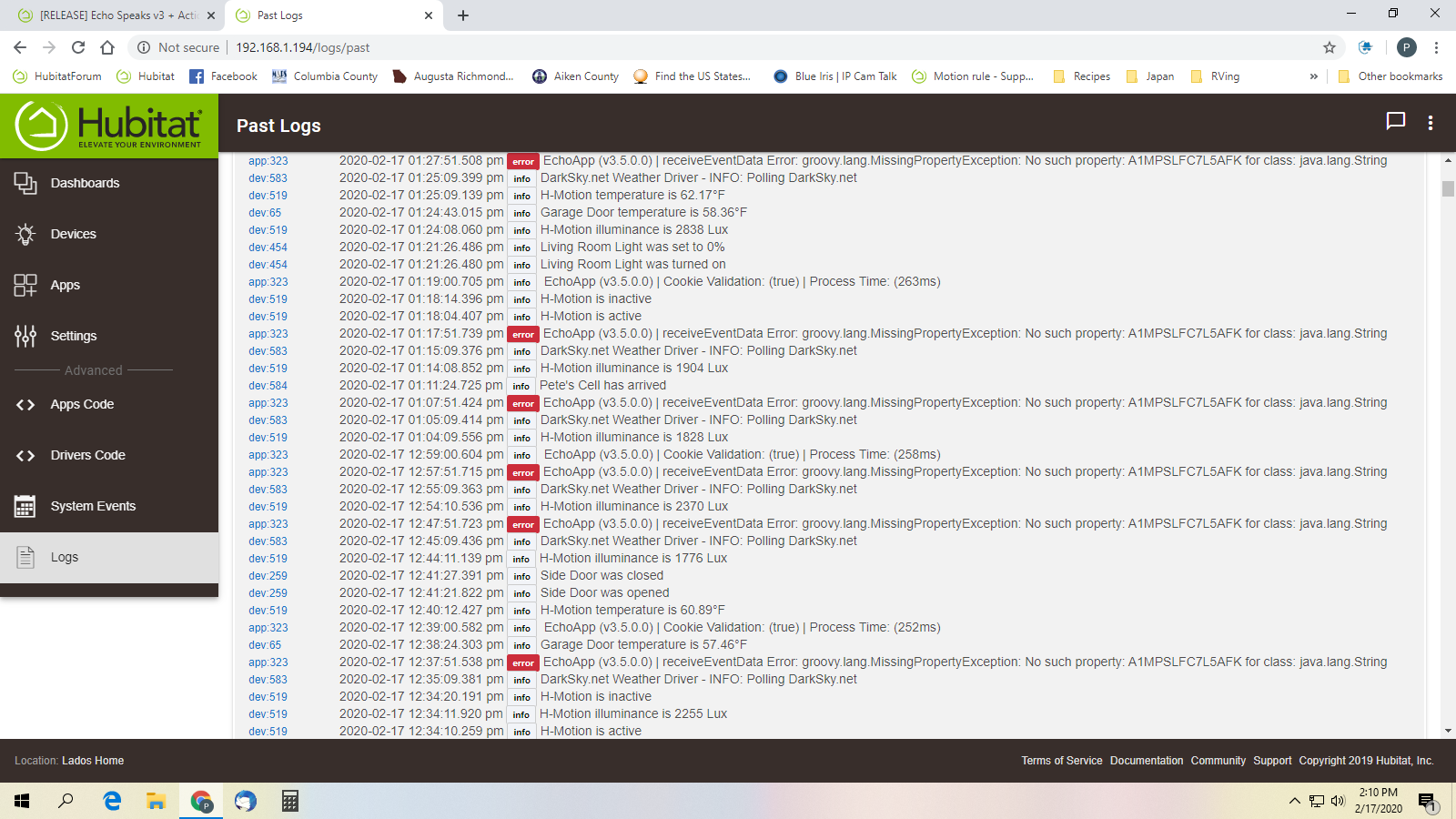The height and width of the screenshot is (819, 1456).
Task: Open Drivers Code section
Action: (87, 455)
